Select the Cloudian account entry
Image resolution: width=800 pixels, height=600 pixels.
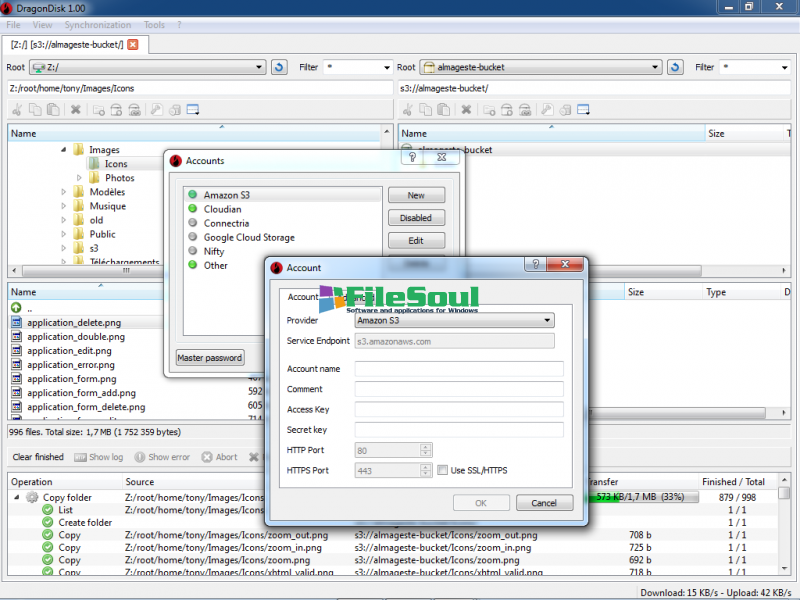[222, 209]
